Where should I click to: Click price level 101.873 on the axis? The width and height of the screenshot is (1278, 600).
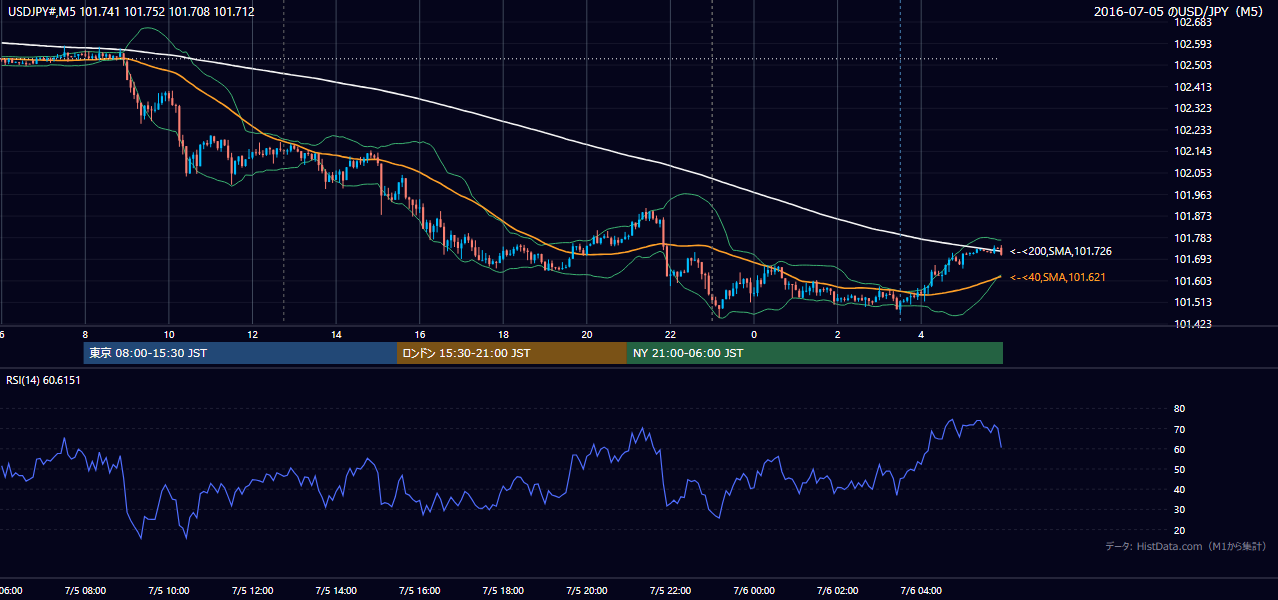(1192, 216)
